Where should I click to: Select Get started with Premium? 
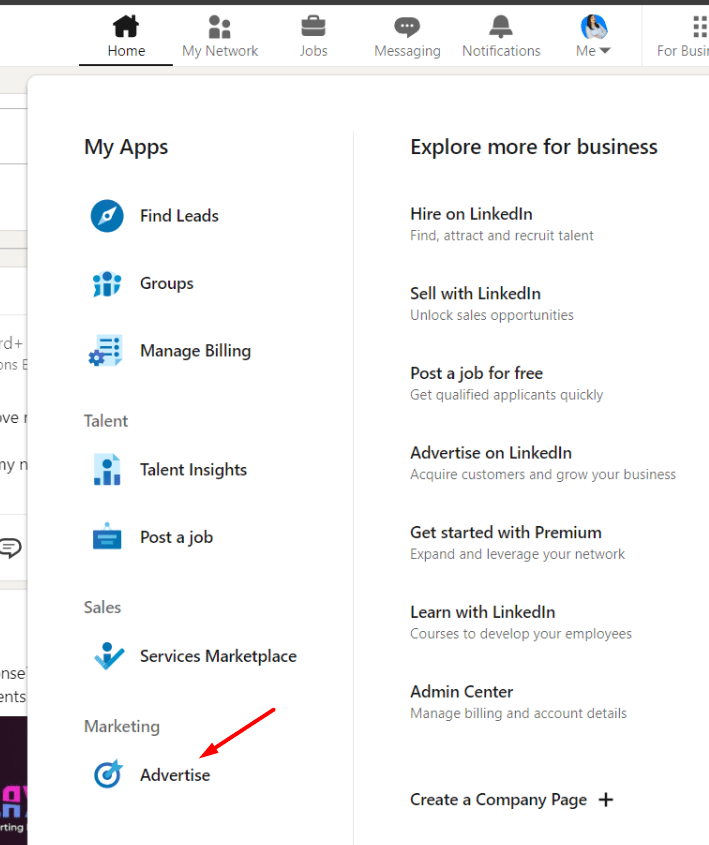coord(506,532)
